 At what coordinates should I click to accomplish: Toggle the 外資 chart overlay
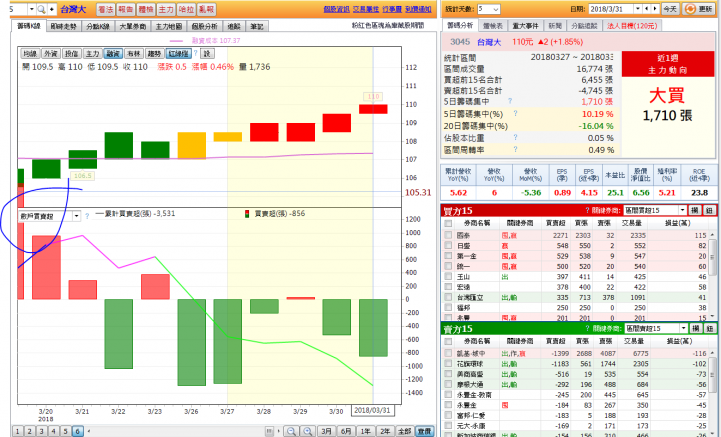(x=51, y=54)
